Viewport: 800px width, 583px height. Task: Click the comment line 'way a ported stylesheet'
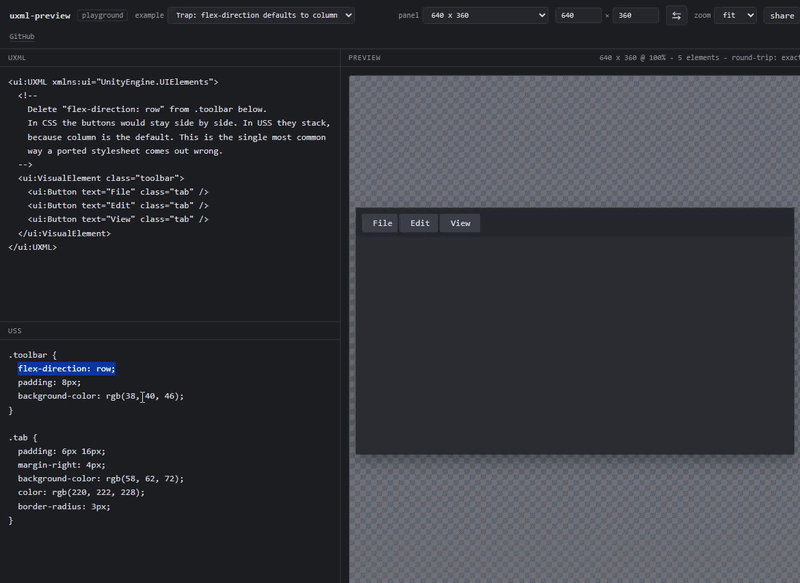point(125,151)
